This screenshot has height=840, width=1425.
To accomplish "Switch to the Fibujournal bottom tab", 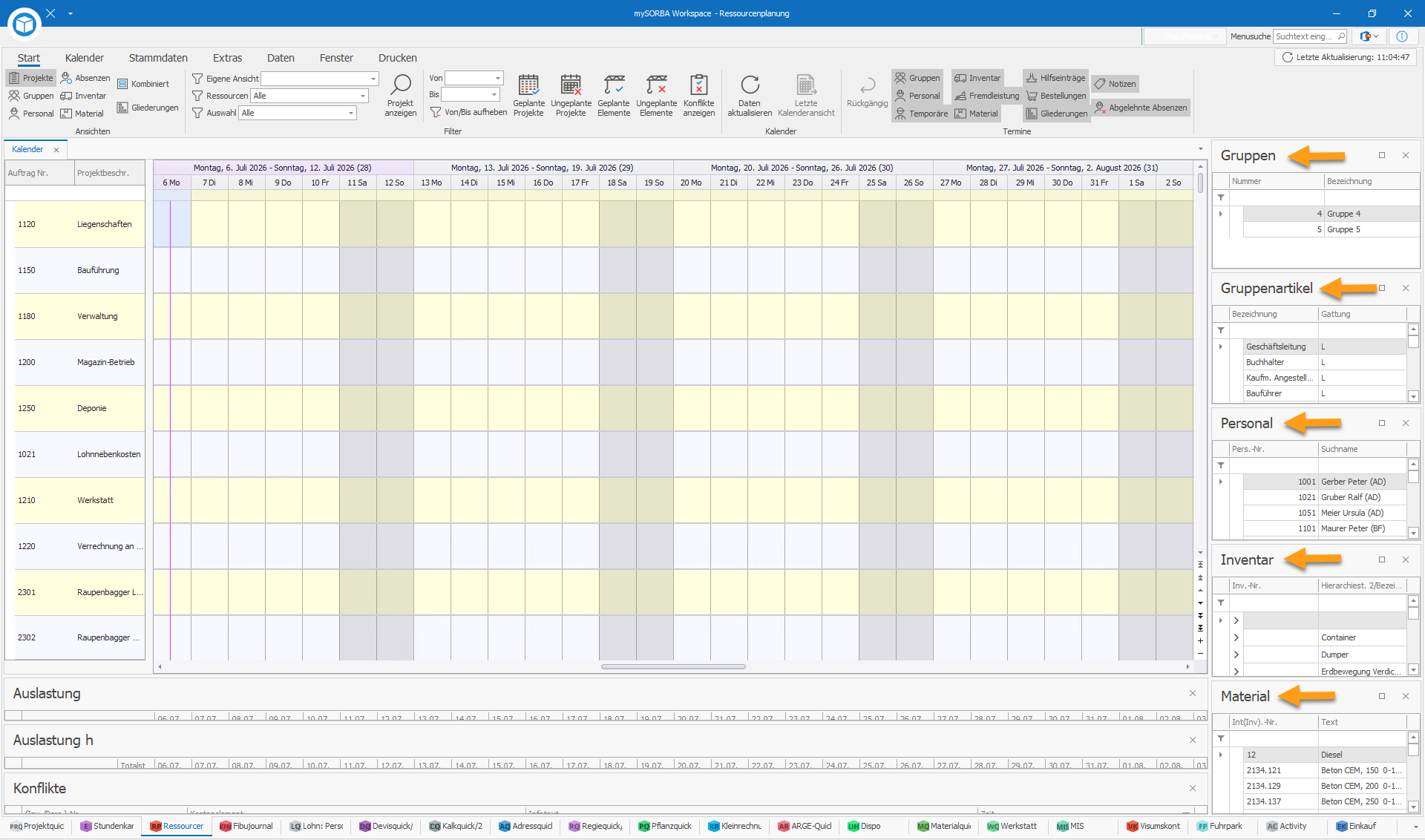I will 246,826.
